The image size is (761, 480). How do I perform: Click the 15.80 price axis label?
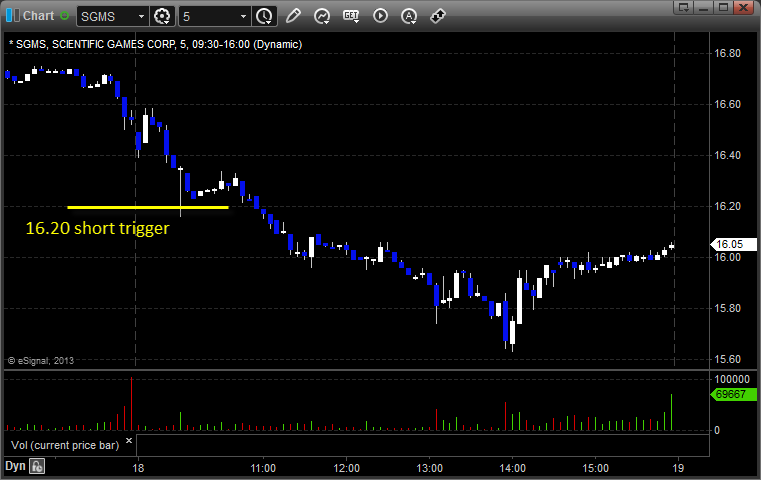coord(728,308)
